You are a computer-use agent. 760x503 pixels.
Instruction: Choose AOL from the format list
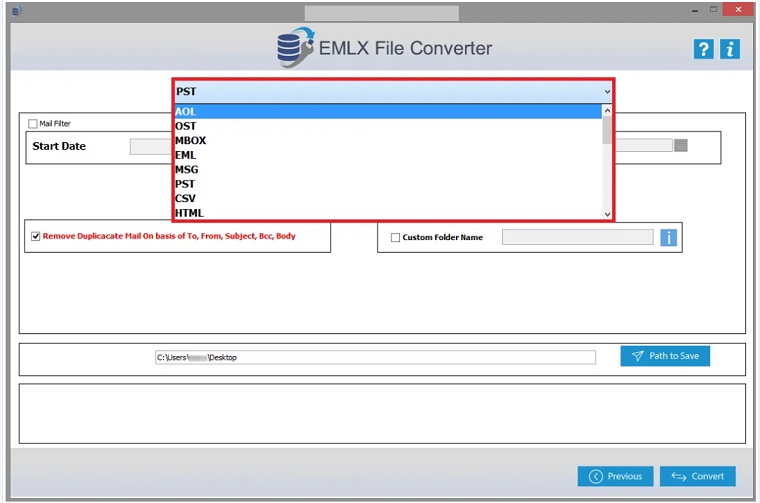coord(388,111)
